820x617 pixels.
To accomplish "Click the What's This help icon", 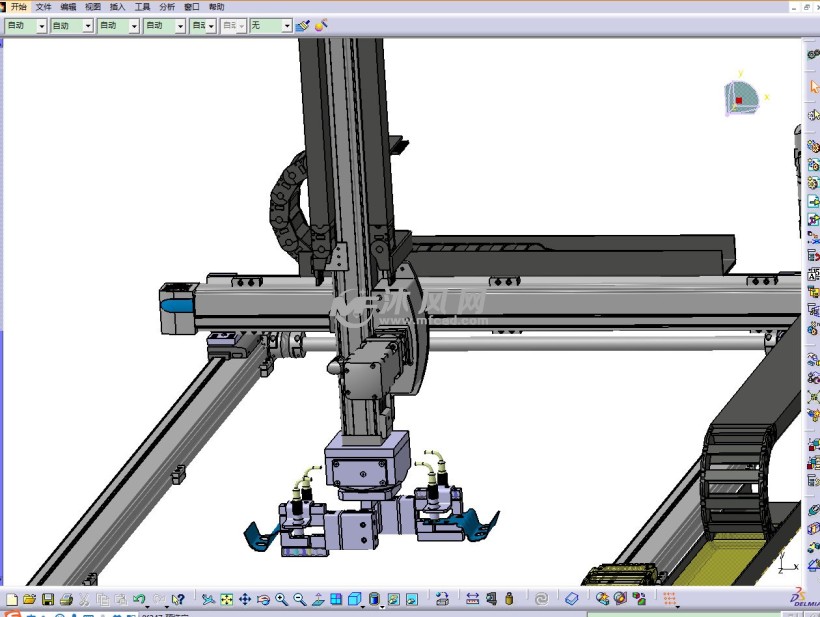I will (178, 599).
